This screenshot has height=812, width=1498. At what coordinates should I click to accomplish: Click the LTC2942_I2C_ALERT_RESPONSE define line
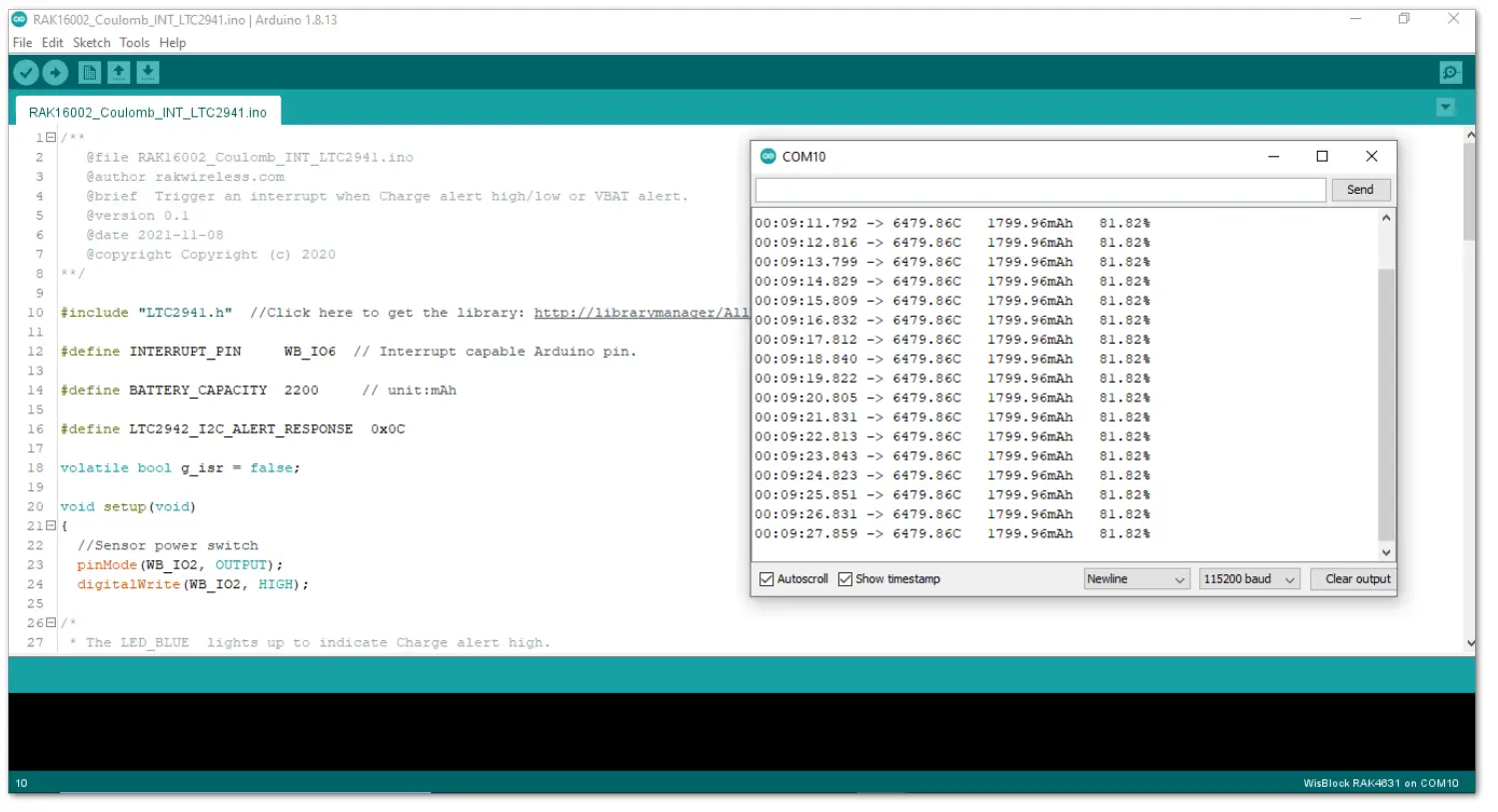pyautogui.click(x=233, y=429)
